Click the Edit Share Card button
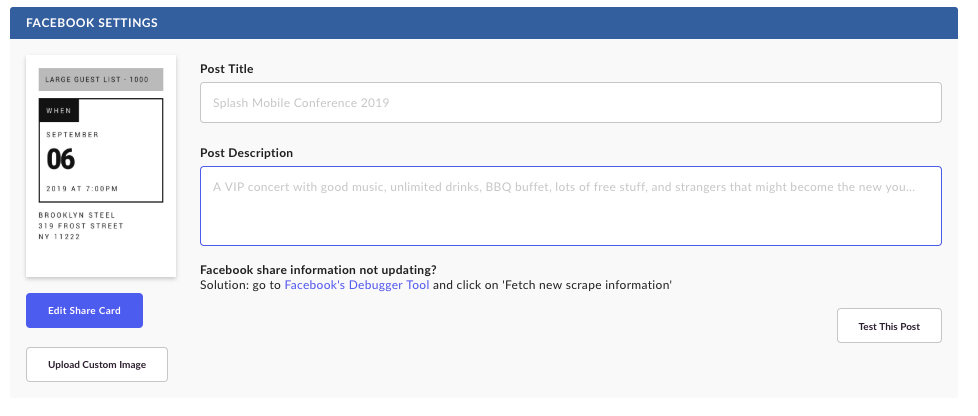This screenshot has height=416, width=978. [x=84, y=311]
